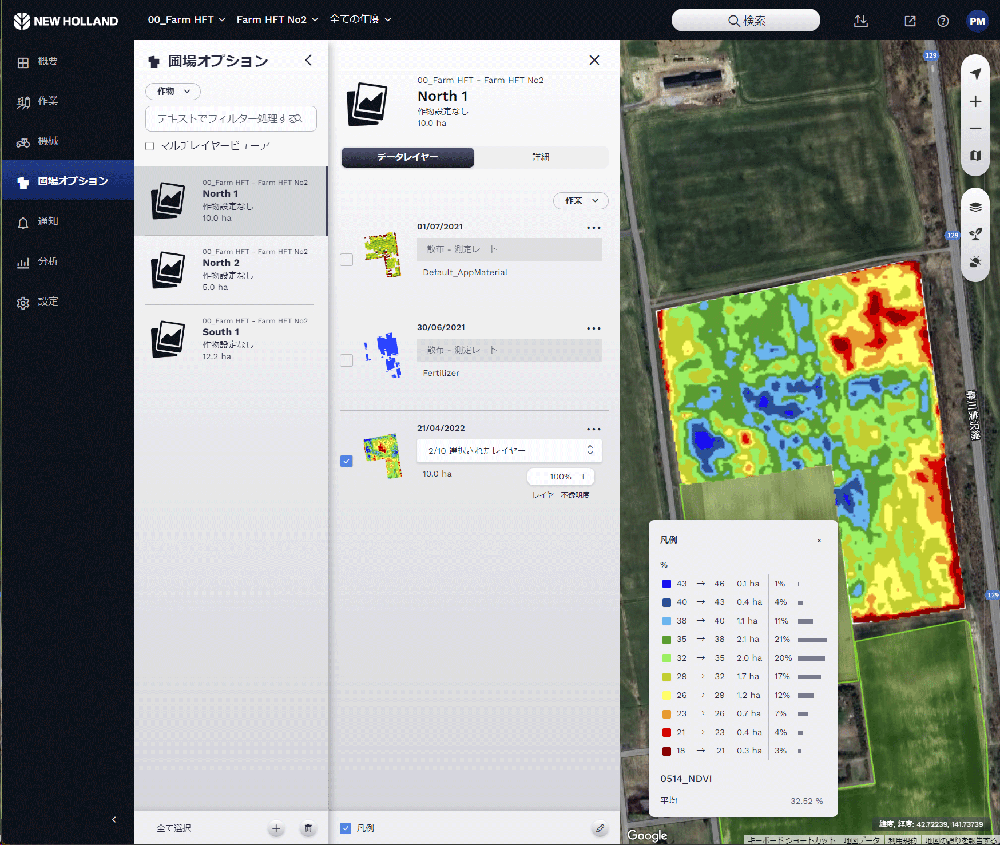
Task: Click the plant crop icon on map toolbar
Action: point(975,234)
